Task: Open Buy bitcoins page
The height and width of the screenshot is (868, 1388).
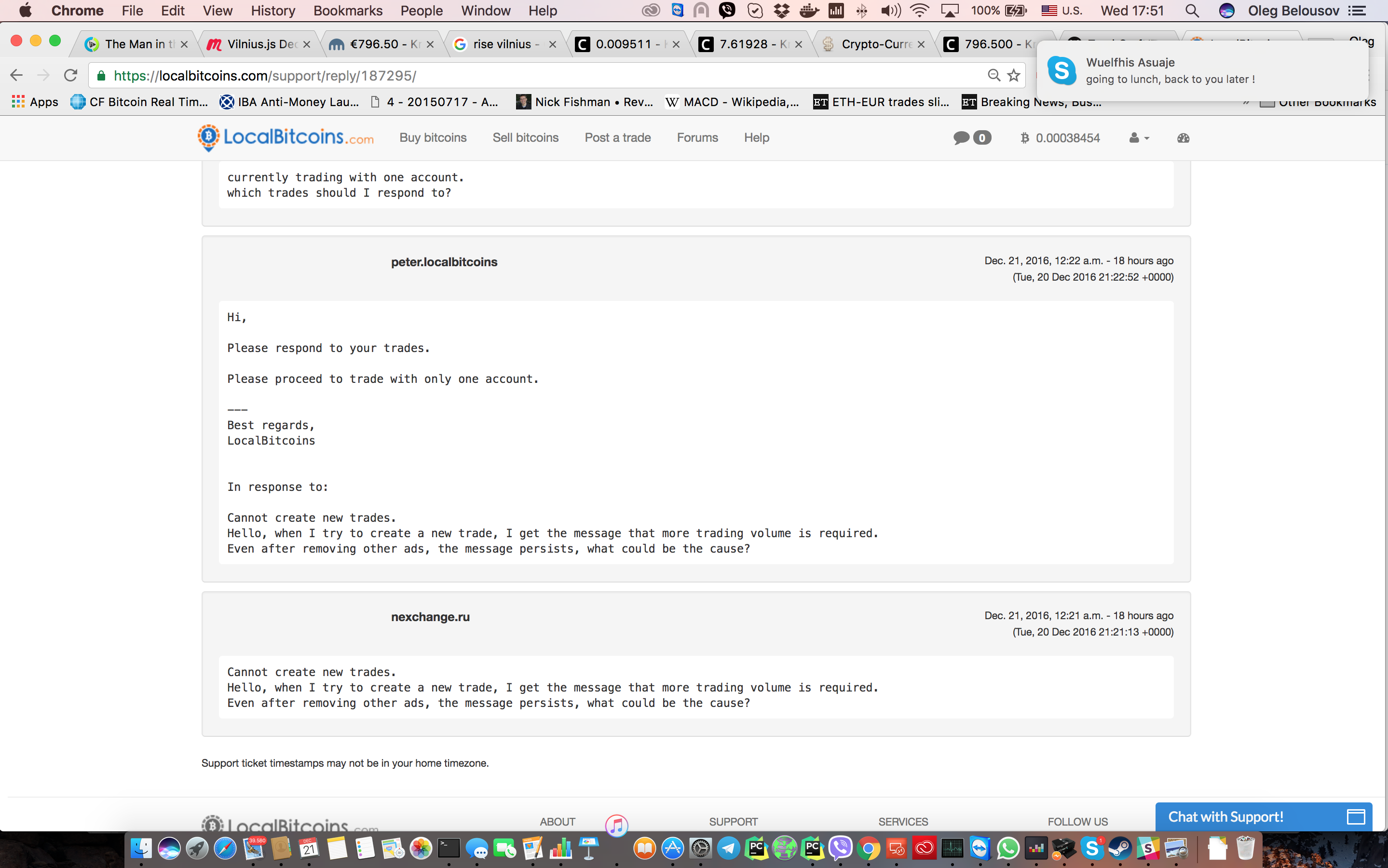Action: pos(433,138)
